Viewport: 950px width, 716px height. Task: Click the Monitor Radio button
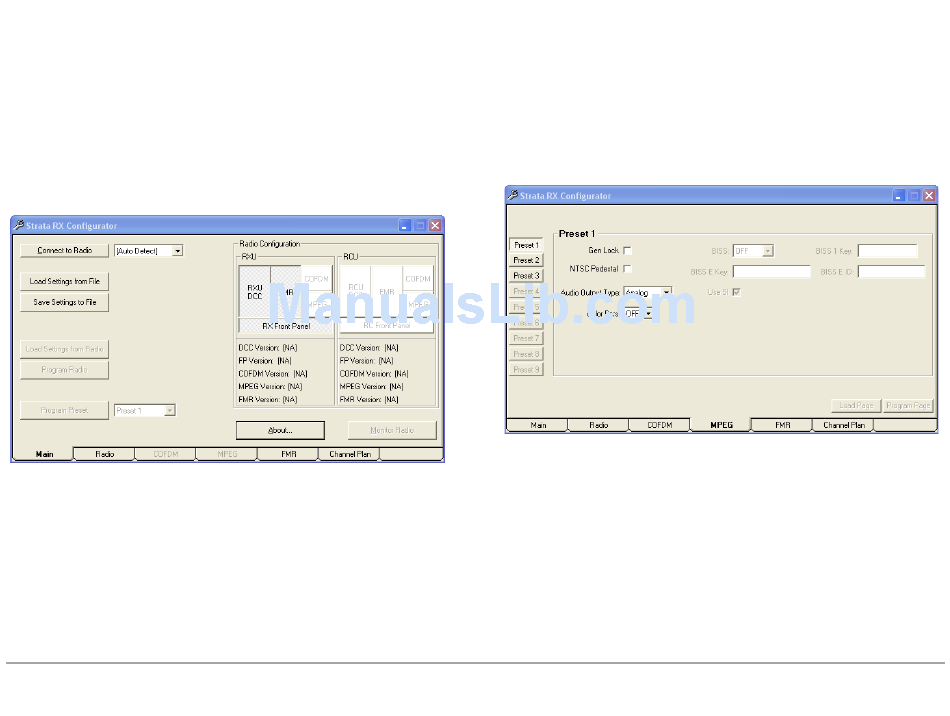[x=392, y=430]
